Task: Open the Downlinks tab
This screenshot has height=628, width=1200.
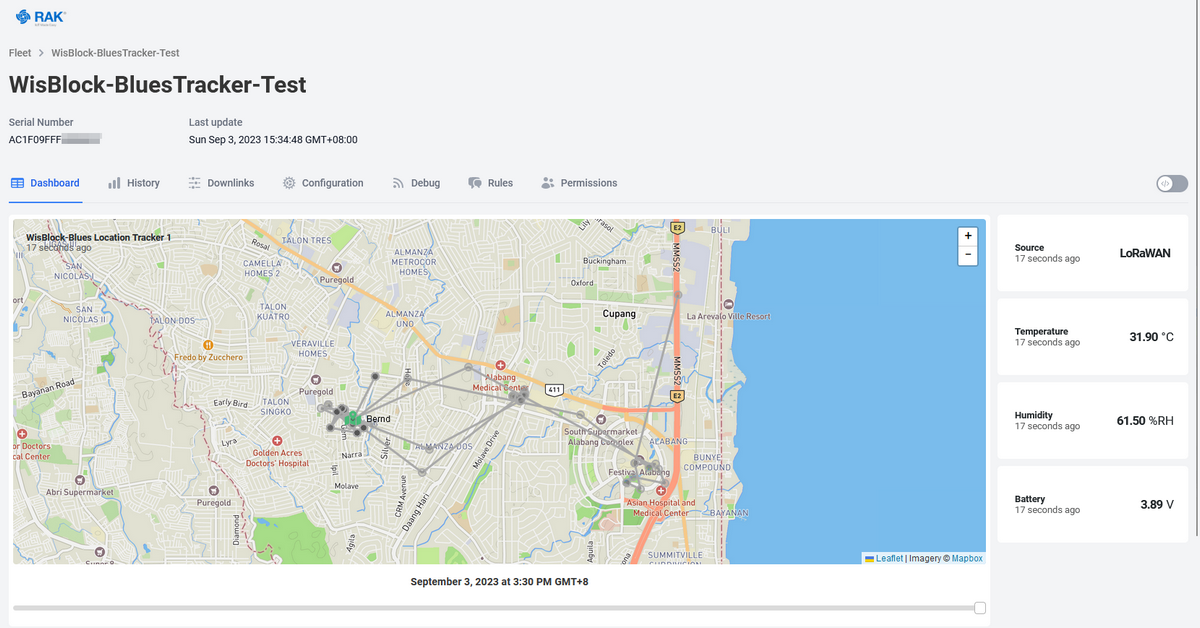Action: [x=221, y=183]
